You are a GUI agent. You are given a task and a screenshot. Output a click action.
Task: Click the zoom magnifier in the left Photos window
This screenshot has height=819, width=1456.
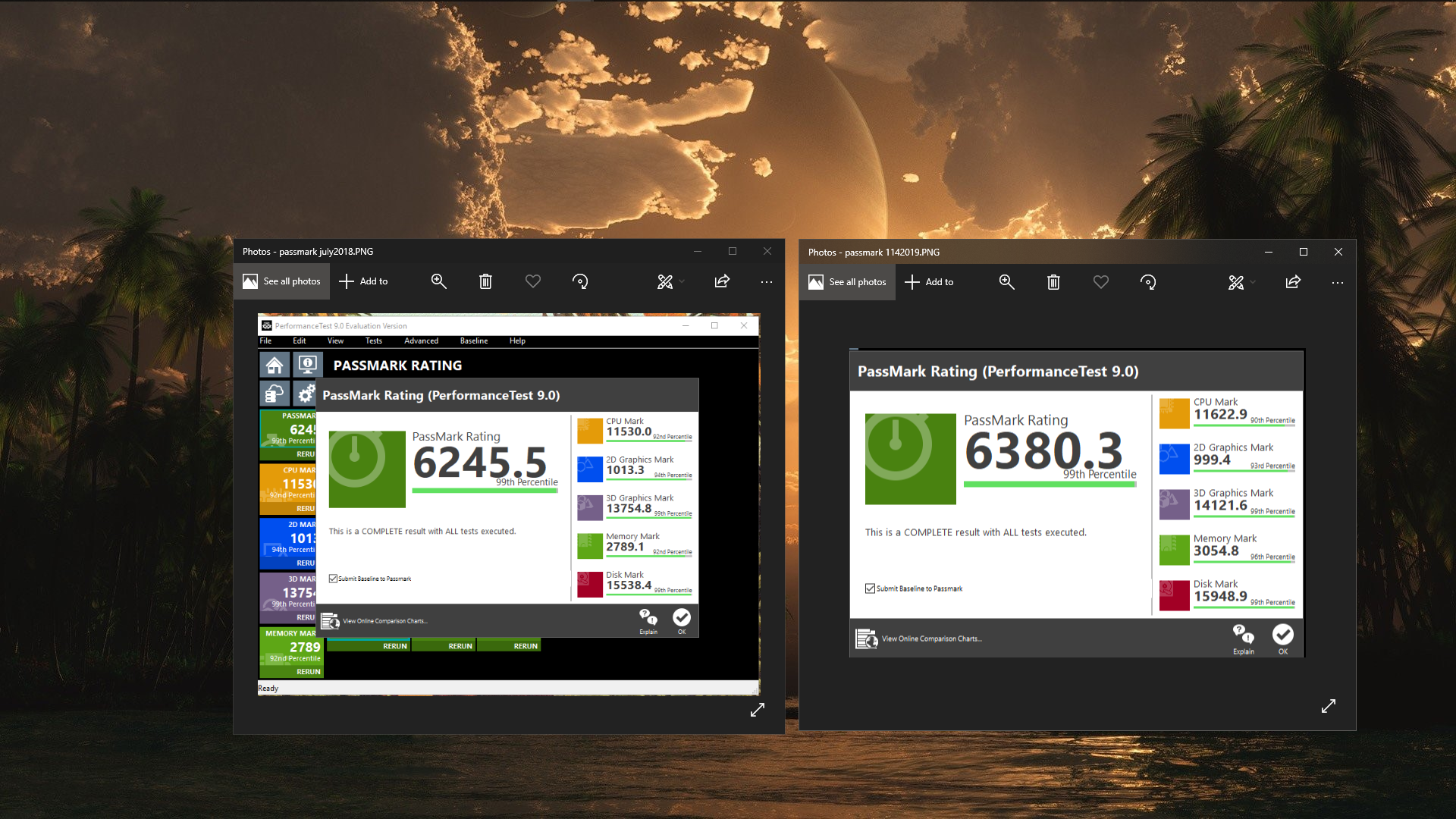click(x=438, y=281)
